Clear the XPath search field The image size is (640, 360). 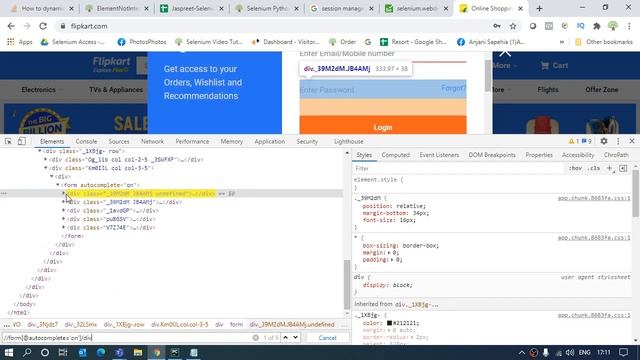(x=256, y=338)
